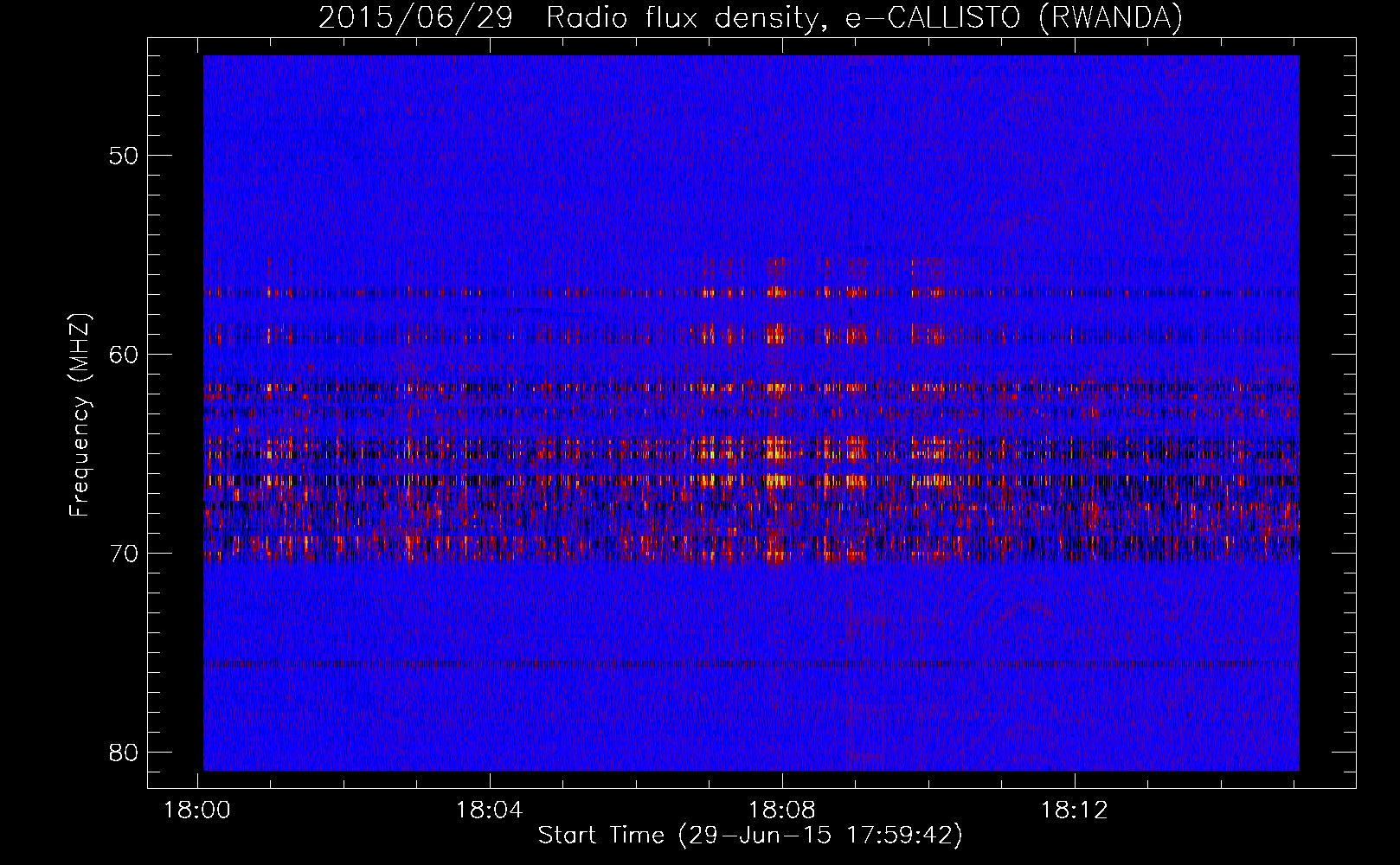Click the '18:00' time tick label

[x=197, y=811]
